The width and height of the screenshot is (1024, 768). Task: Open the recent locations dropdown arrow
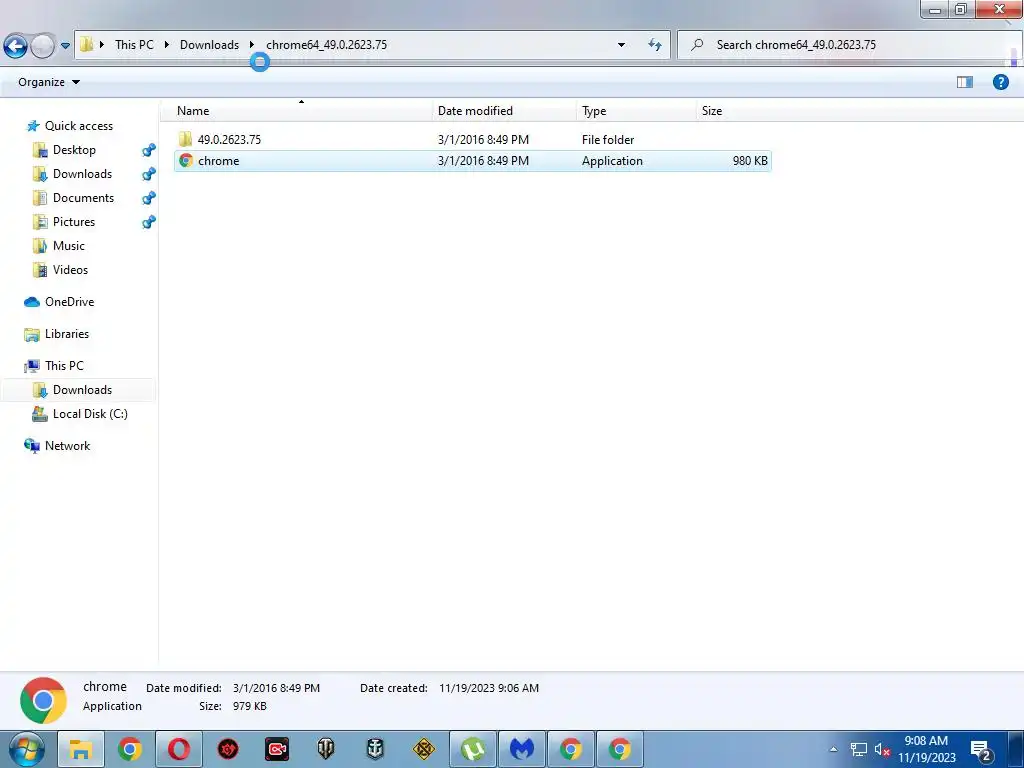coord(65,46)
